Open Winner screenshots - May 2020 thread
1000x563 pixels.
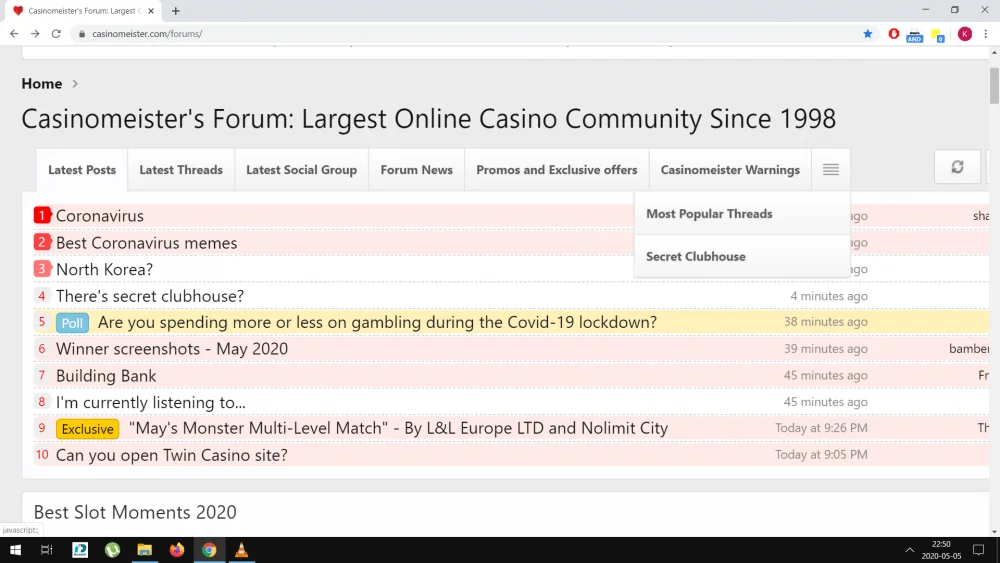172,349
